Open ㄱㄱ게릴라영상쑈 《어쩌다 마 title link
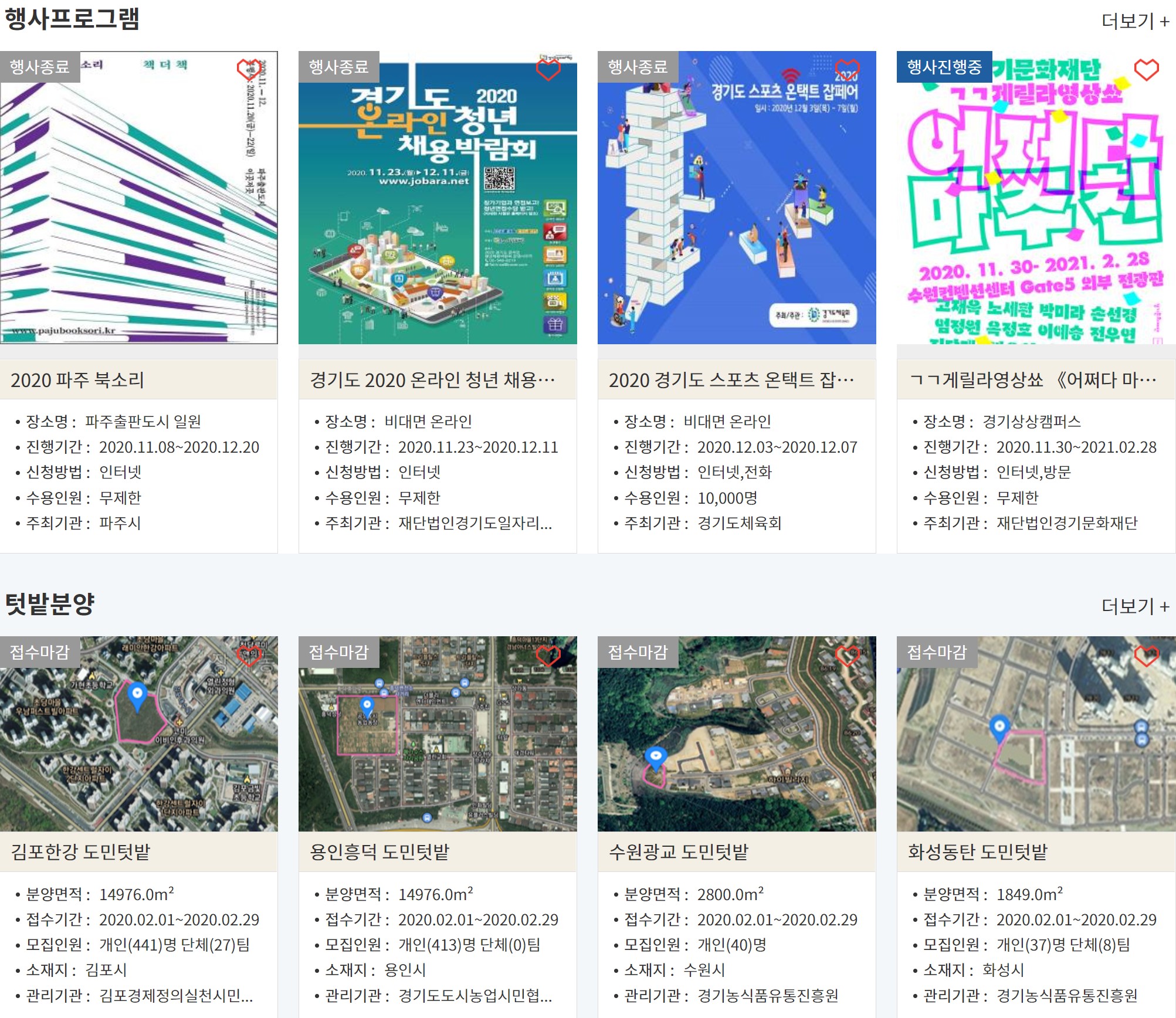 [x=1032, y=380]
